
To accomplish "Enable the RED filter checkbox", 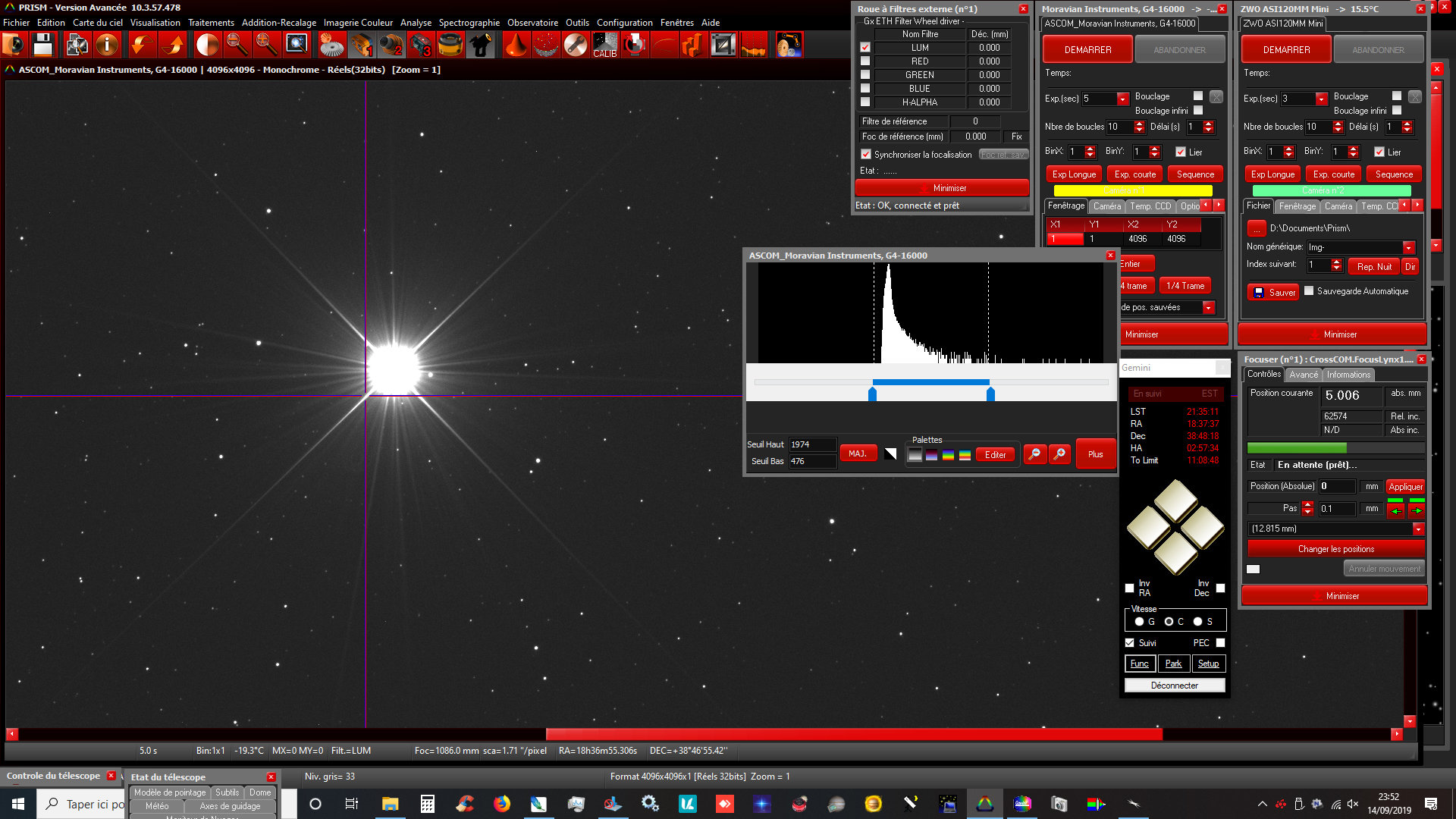I will coord(865,61).
